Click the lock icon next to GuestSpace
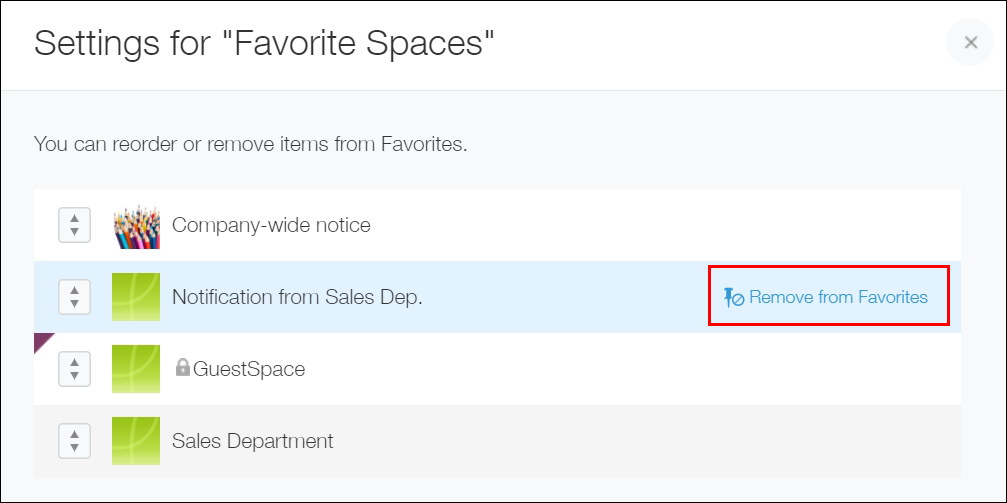Viewport: 1007px width, 503px height. 182,368
